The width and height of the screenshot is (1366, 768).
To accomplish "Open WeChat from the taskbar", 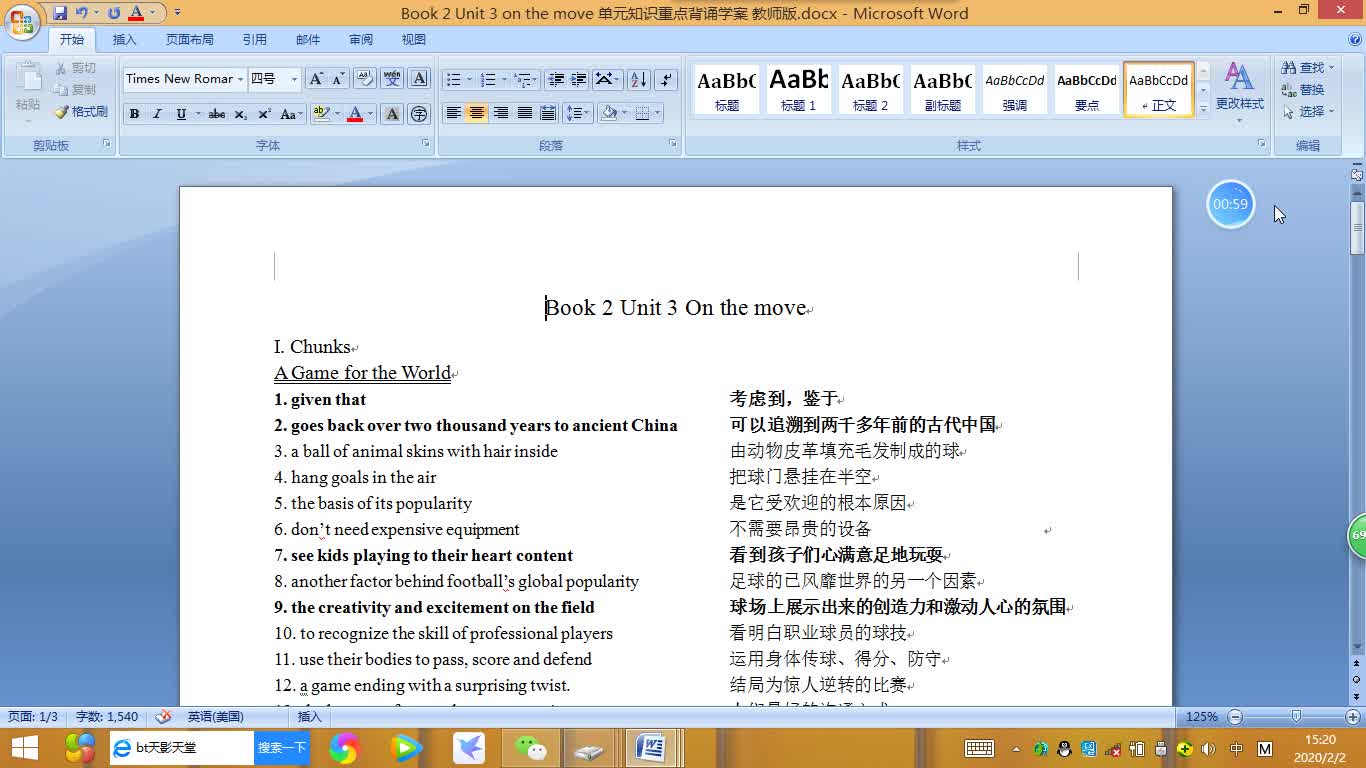I will coord(530,748).
